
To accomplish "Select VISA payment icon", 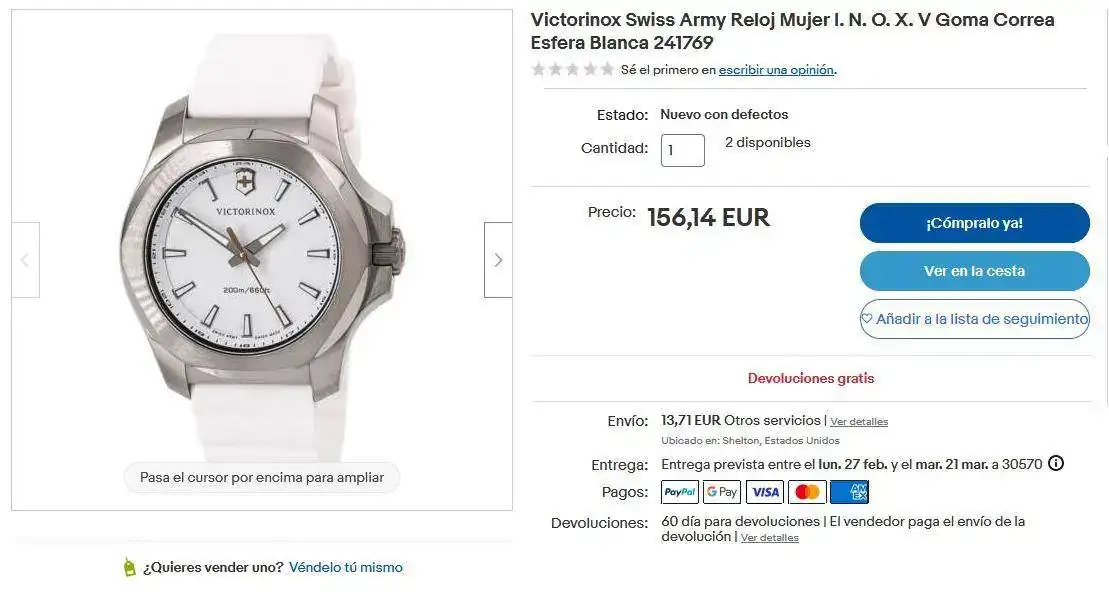I will click(765, 492).
